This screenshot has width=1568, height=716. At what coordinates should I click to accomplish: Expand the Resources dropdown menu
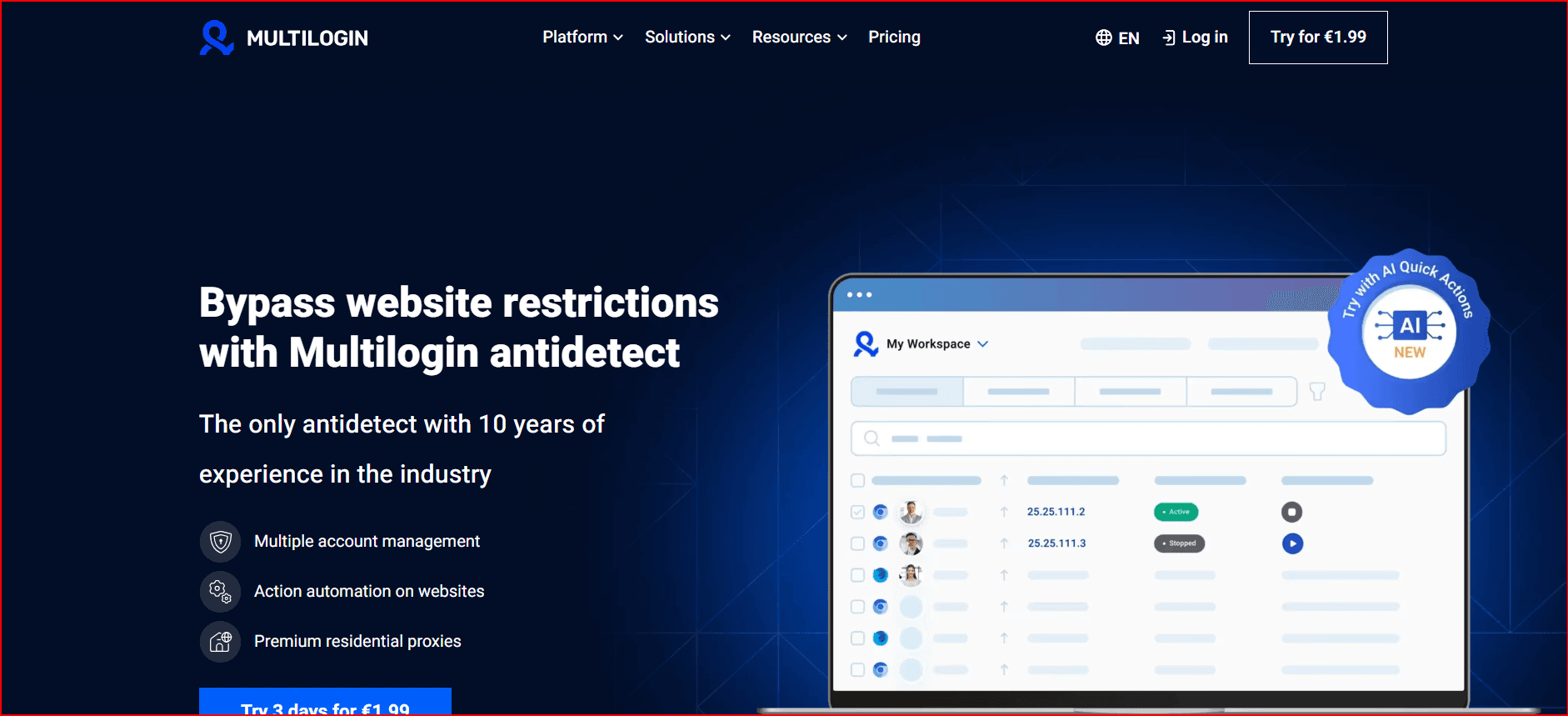click(x=799, y=38)
